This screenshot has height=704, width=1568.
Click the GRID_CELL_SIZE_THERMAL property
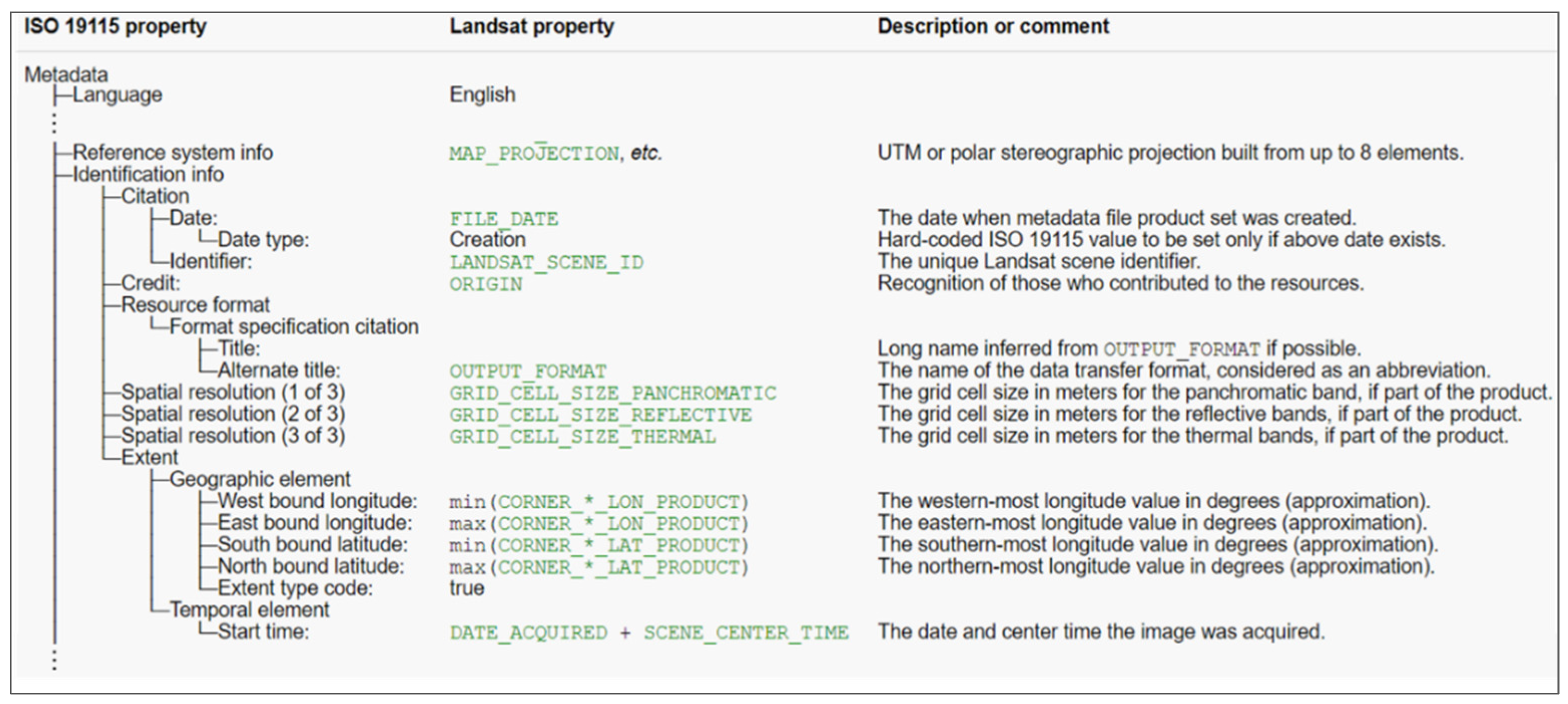(582, 436)
